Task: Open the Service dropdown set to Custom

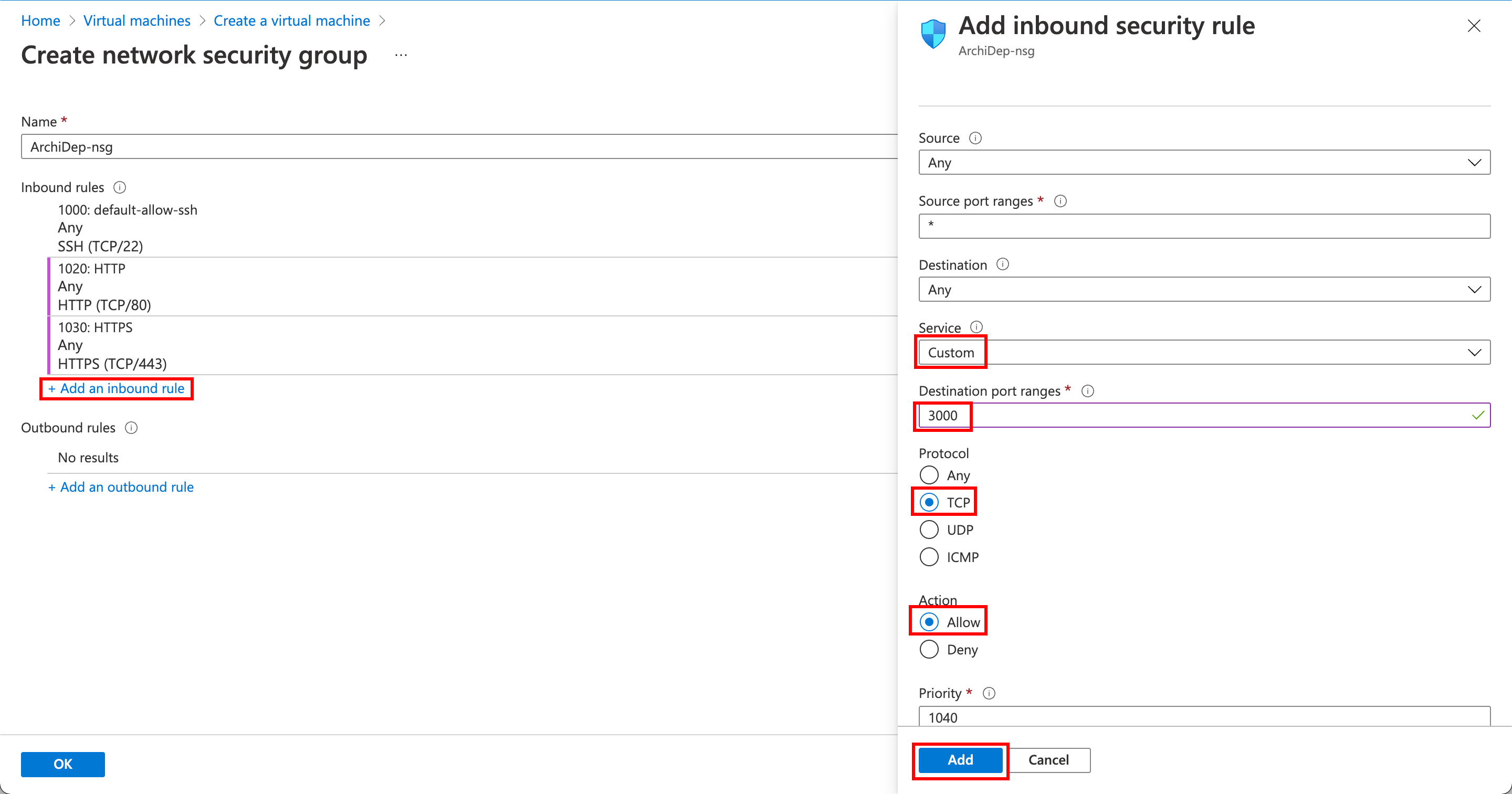Action: coord(1204,353)
